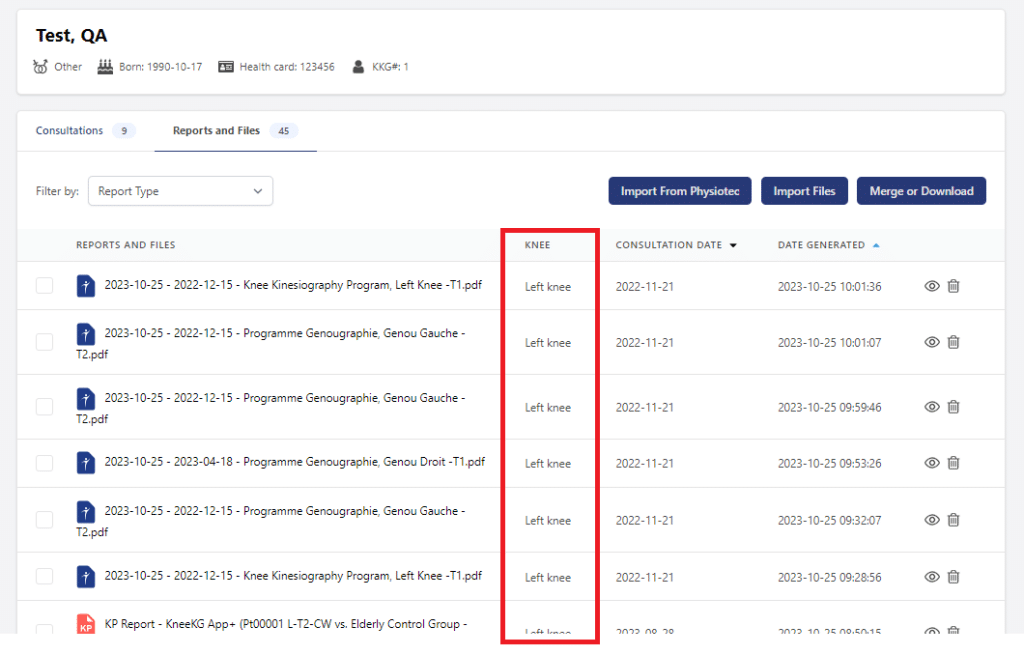Open the KP Report - KneeKG App+ file name
This screenshot has height=655, width=1024.
pyautogui.click(x=285, y=624)
